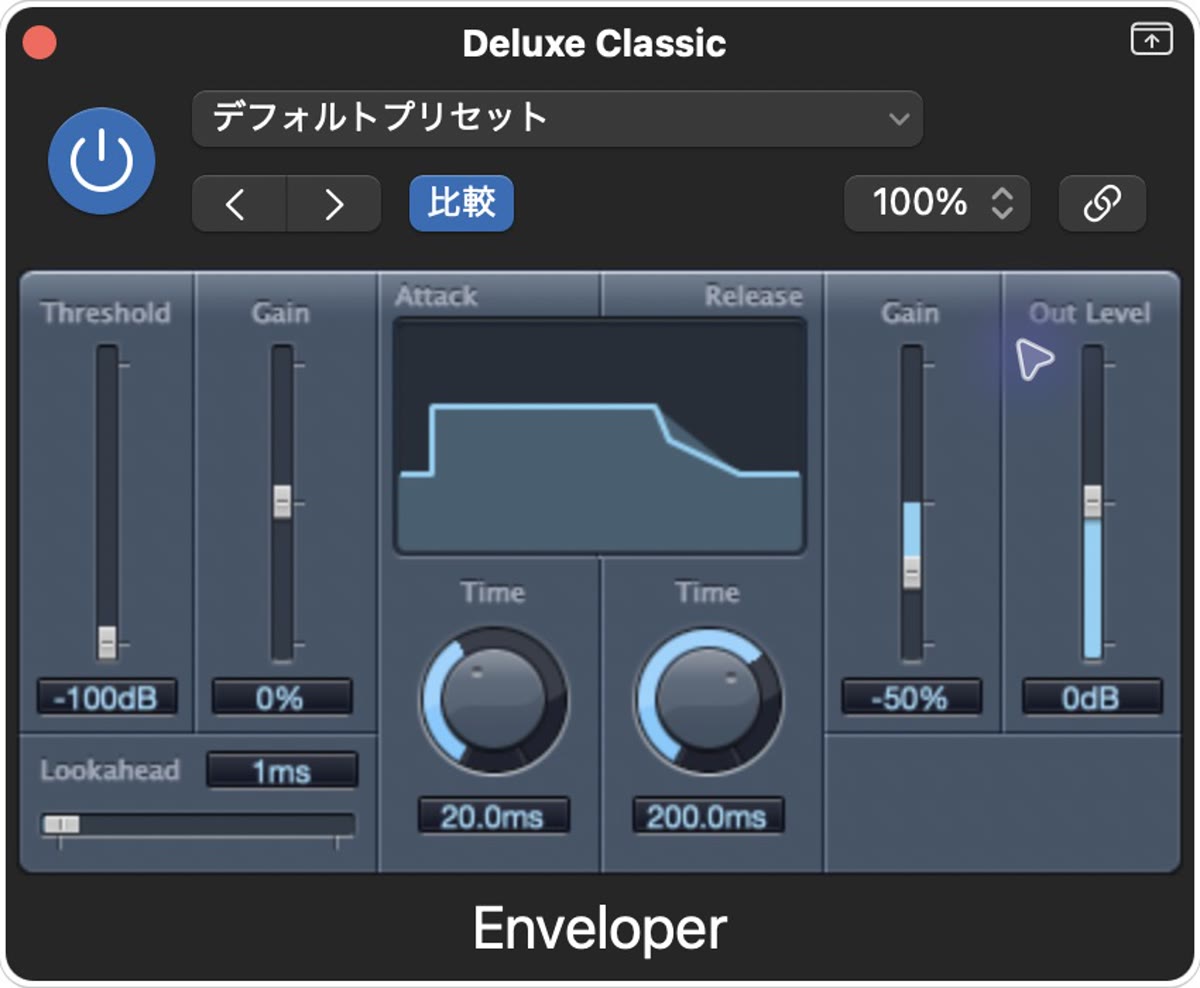Click the 比較 compare button

(461, 204)
